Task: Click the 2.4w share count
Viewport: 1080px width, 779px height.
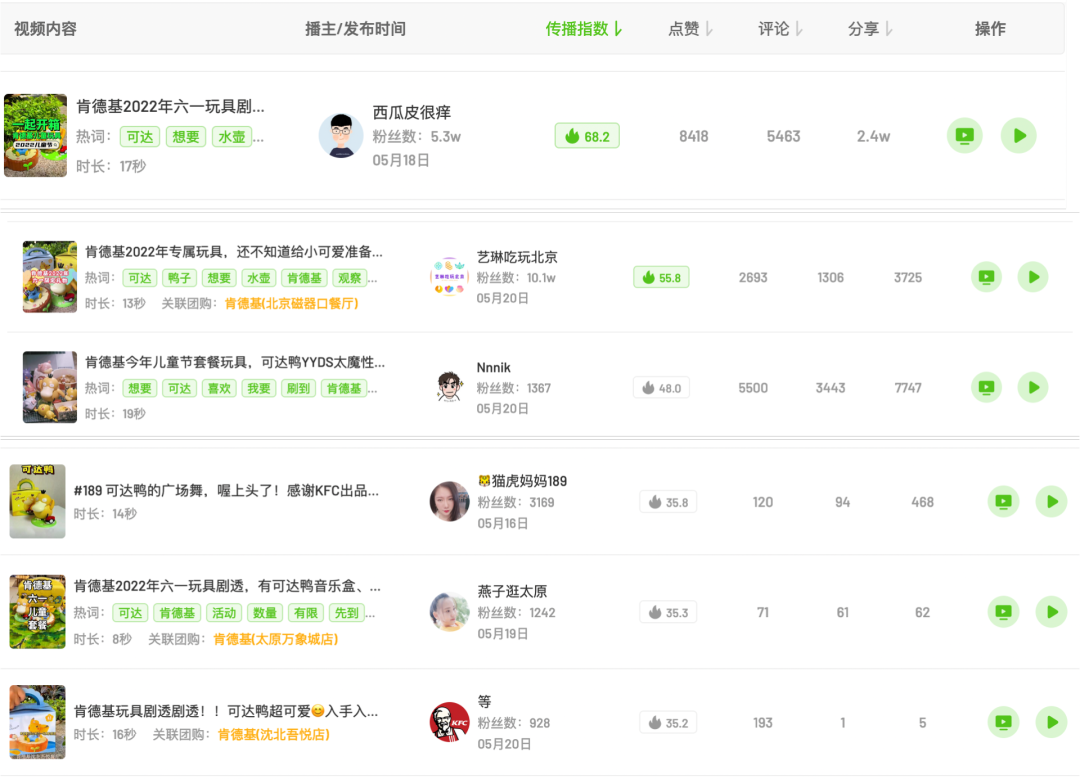Action: click(873, 136)
